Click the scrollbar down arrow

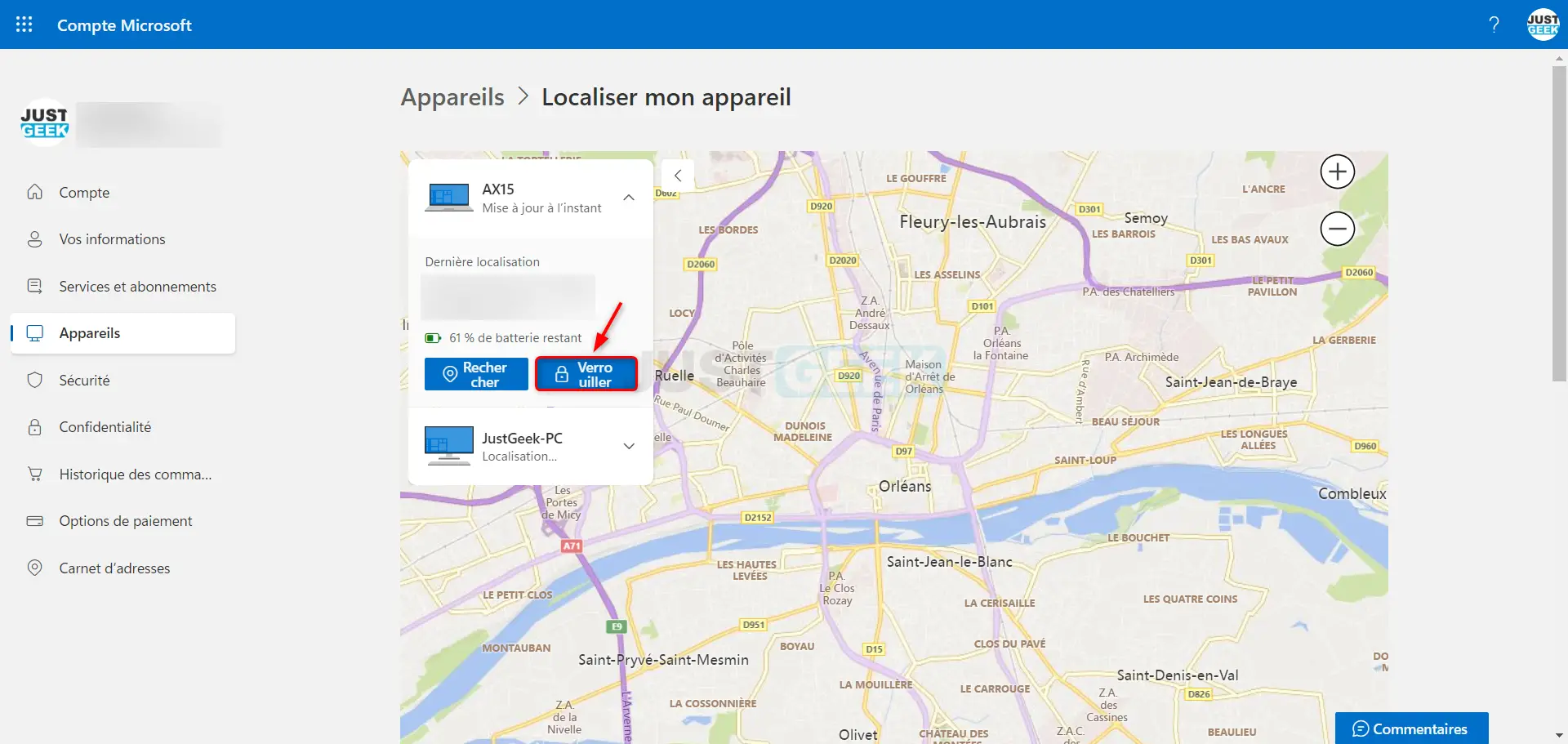point(1559,735)
